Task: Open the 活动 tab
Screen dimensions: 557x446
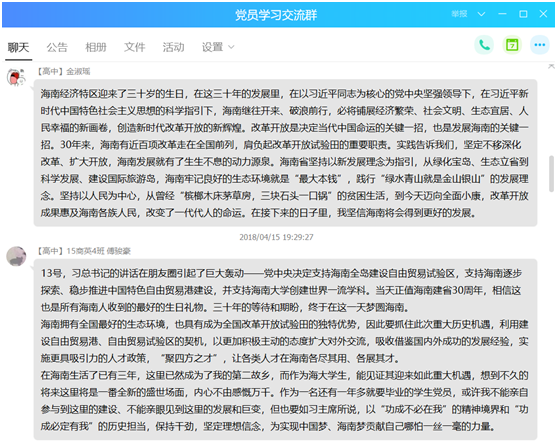Action: pos(173,47)
